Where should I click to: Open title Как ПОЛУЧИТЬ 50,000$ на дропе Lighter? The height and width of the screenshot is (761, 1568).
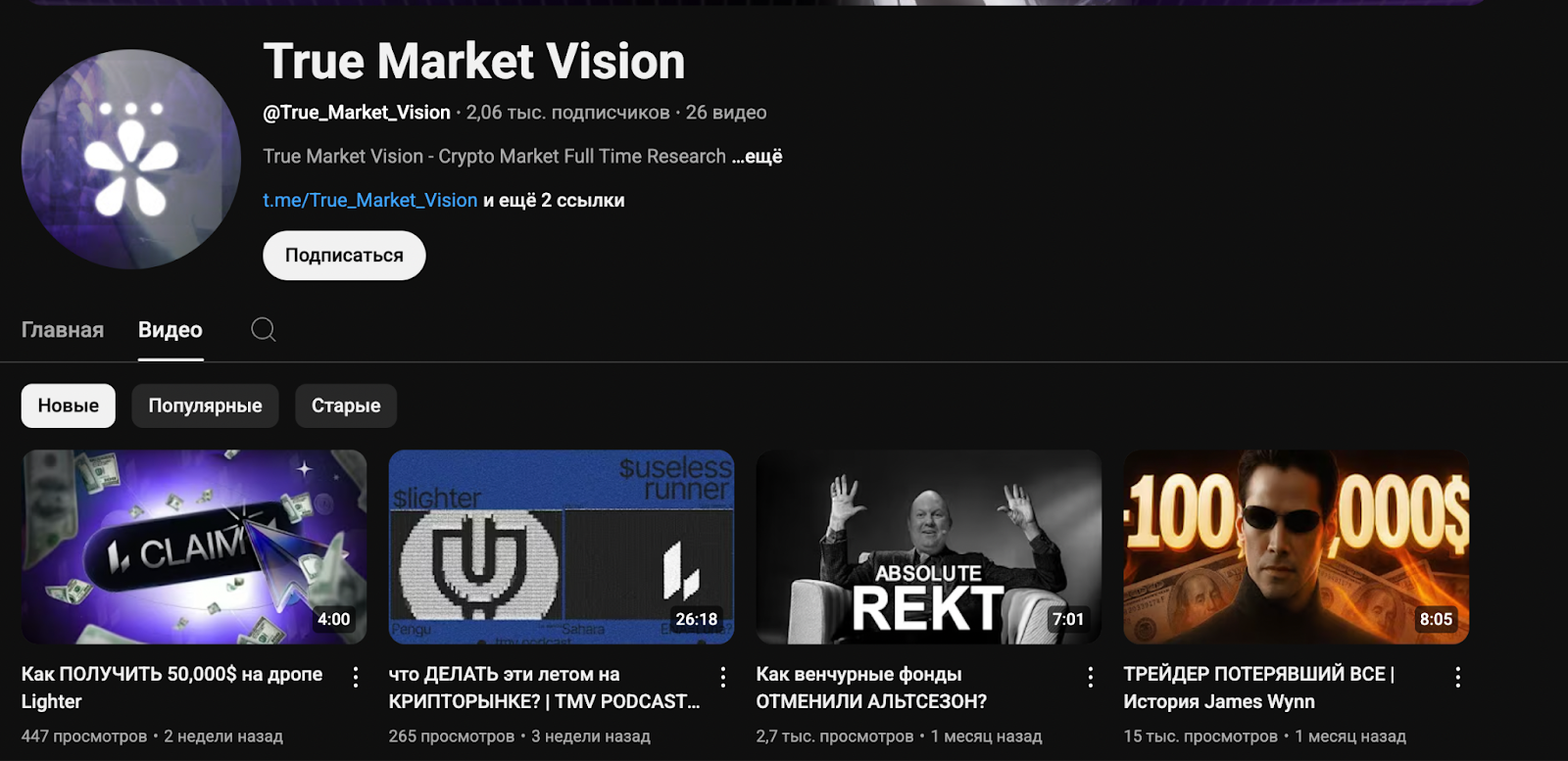tap(172, 688)
